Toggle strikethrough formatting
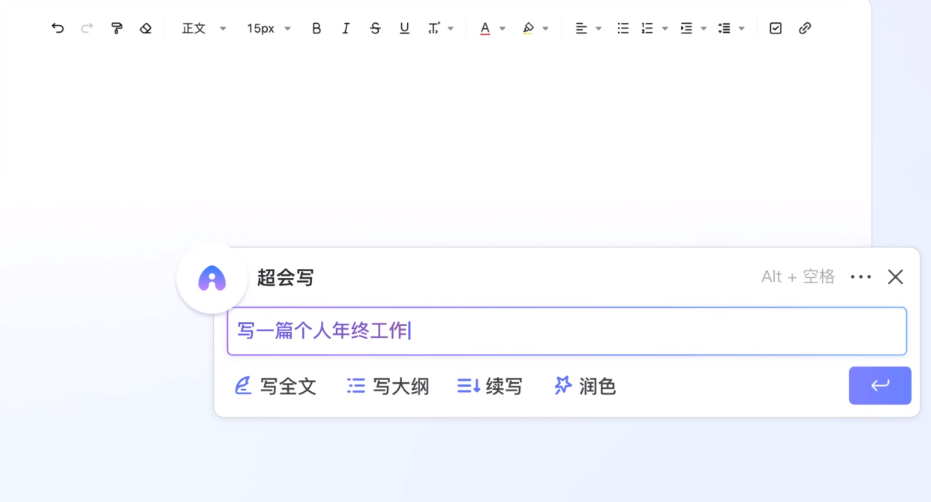 (x=375, y=29)
